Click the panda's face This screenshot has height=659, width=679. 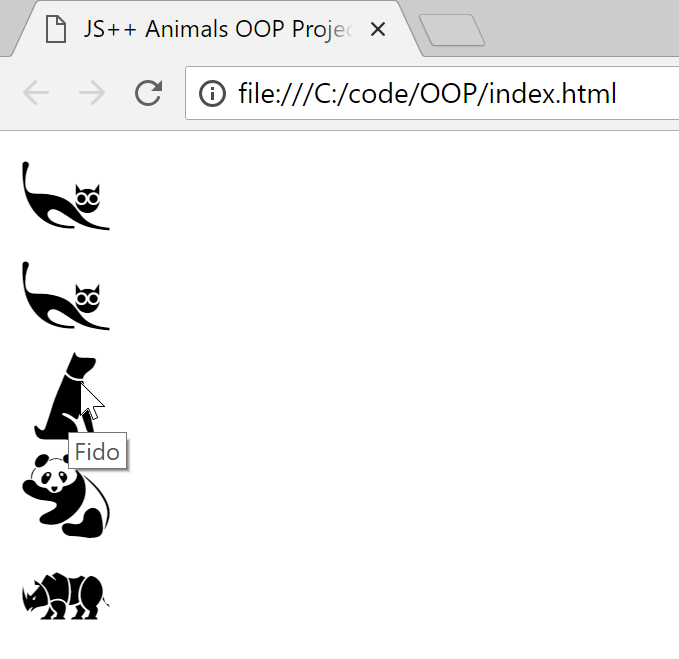click(53, 478)
